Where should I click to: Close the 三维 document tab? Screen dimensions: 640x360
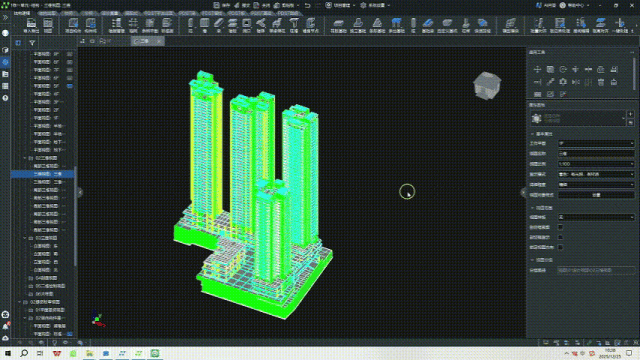(x=159, y=41)
